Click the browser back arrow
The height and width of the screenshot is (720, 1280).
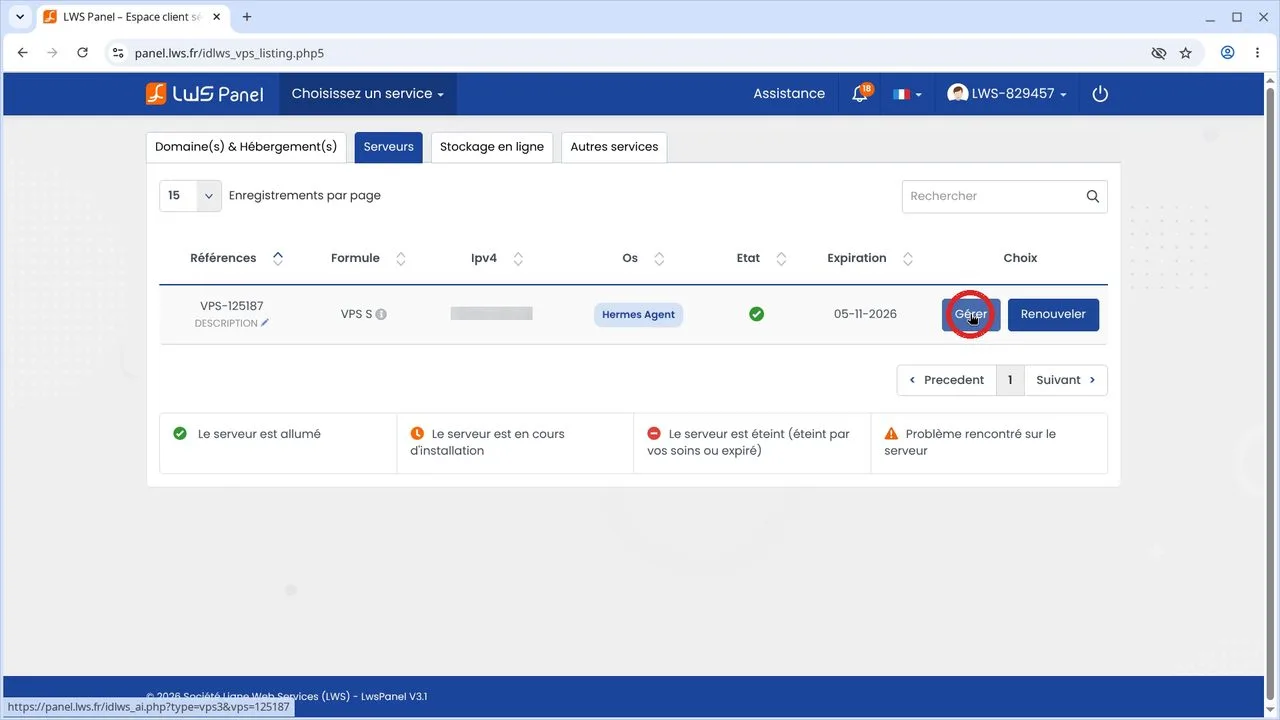[23, 53]
